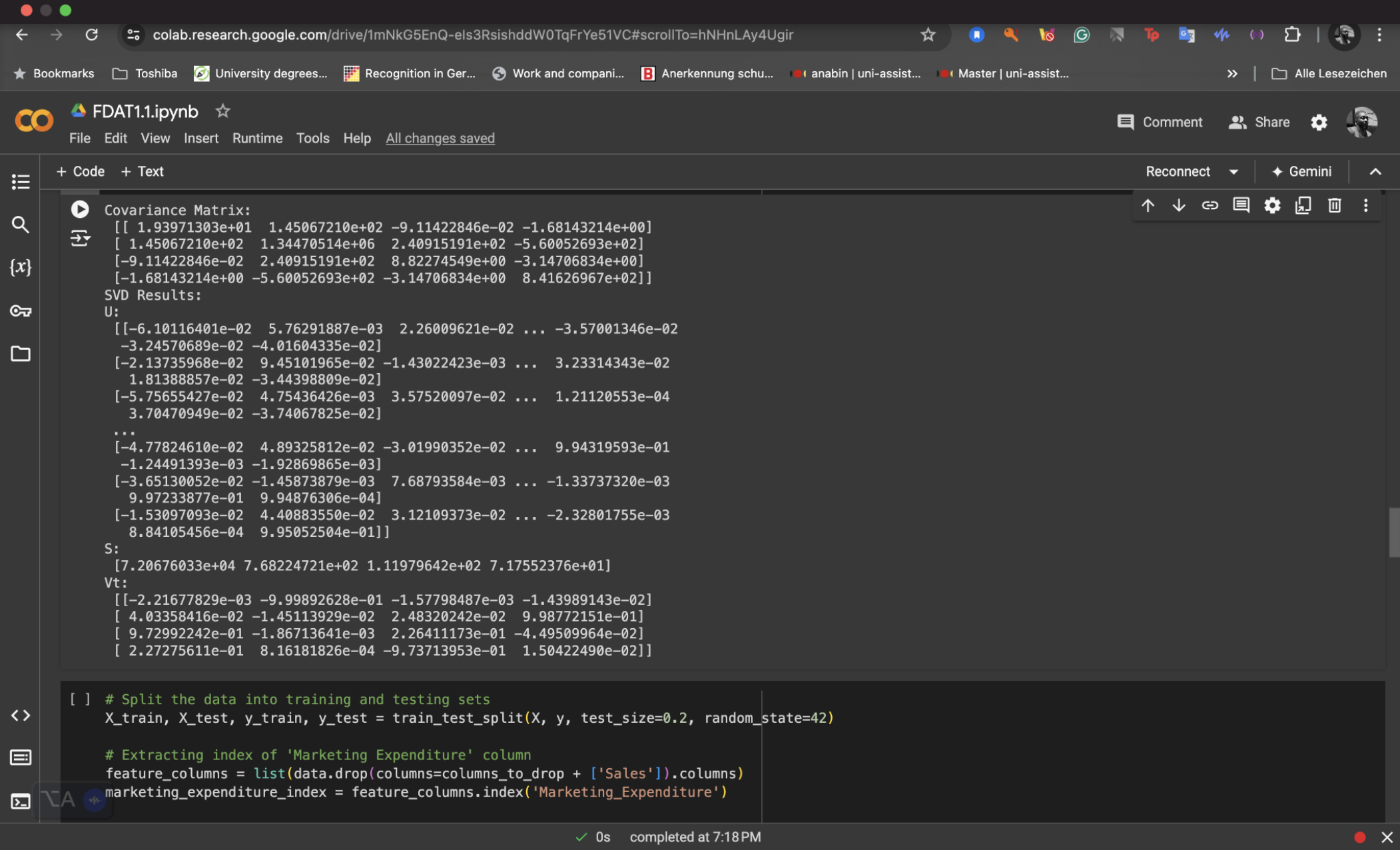This screenshot has width=1400, height=850.
Task: Open the table of contents sidebar
Action: pos(21,181)
